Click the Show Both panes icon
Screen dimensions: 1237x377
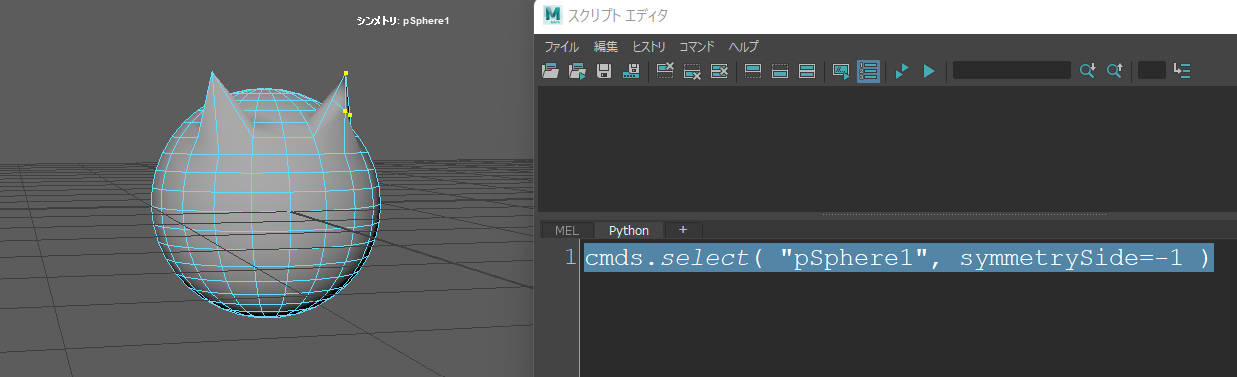(x=808, y=70)
